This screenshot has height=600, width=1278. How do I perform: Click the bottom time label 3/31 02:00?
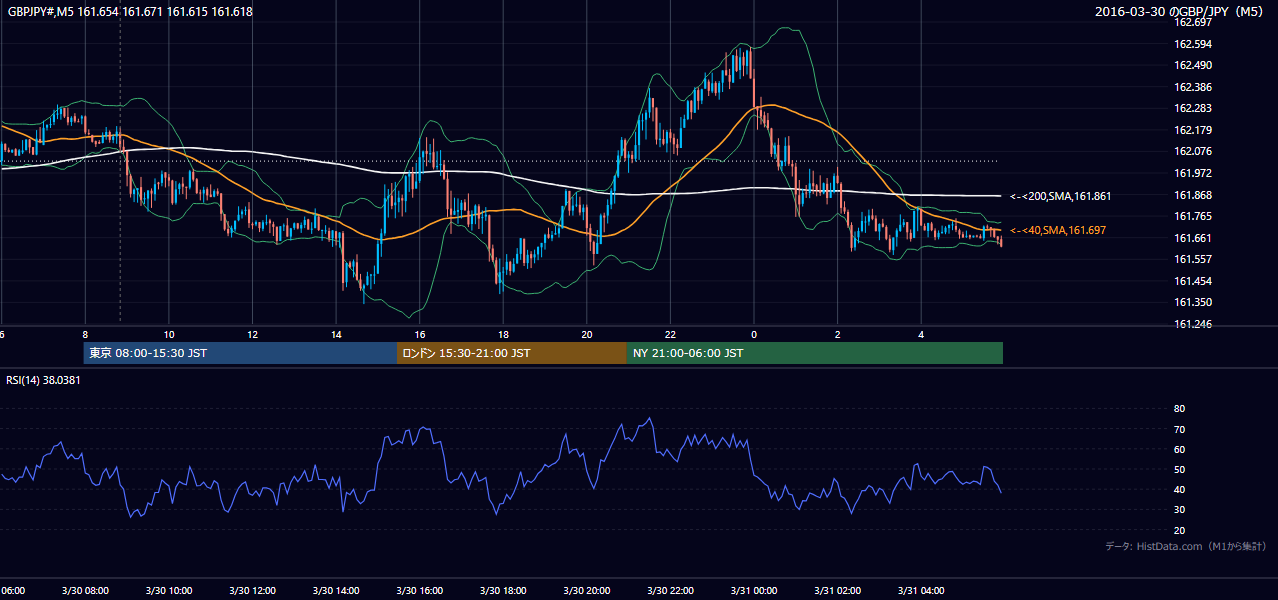pyautogui.click(x=837, y=591)
